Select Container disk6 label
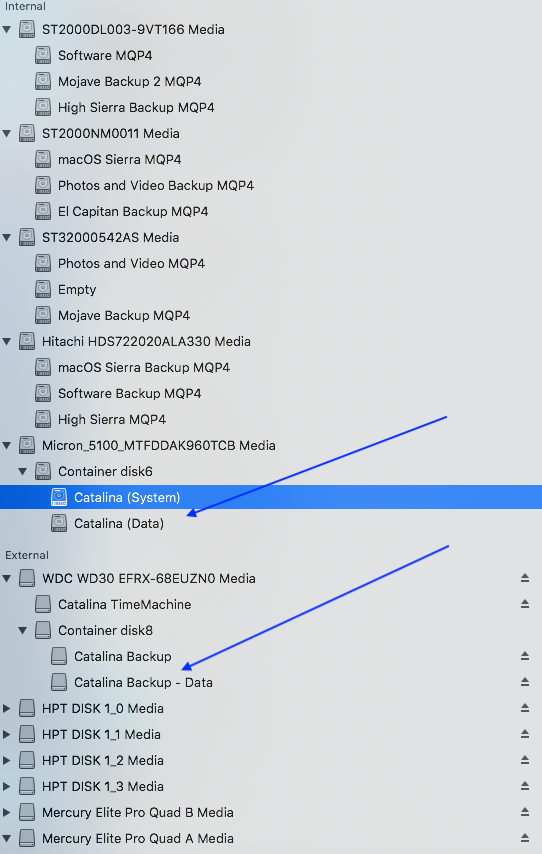 point(105,472)
